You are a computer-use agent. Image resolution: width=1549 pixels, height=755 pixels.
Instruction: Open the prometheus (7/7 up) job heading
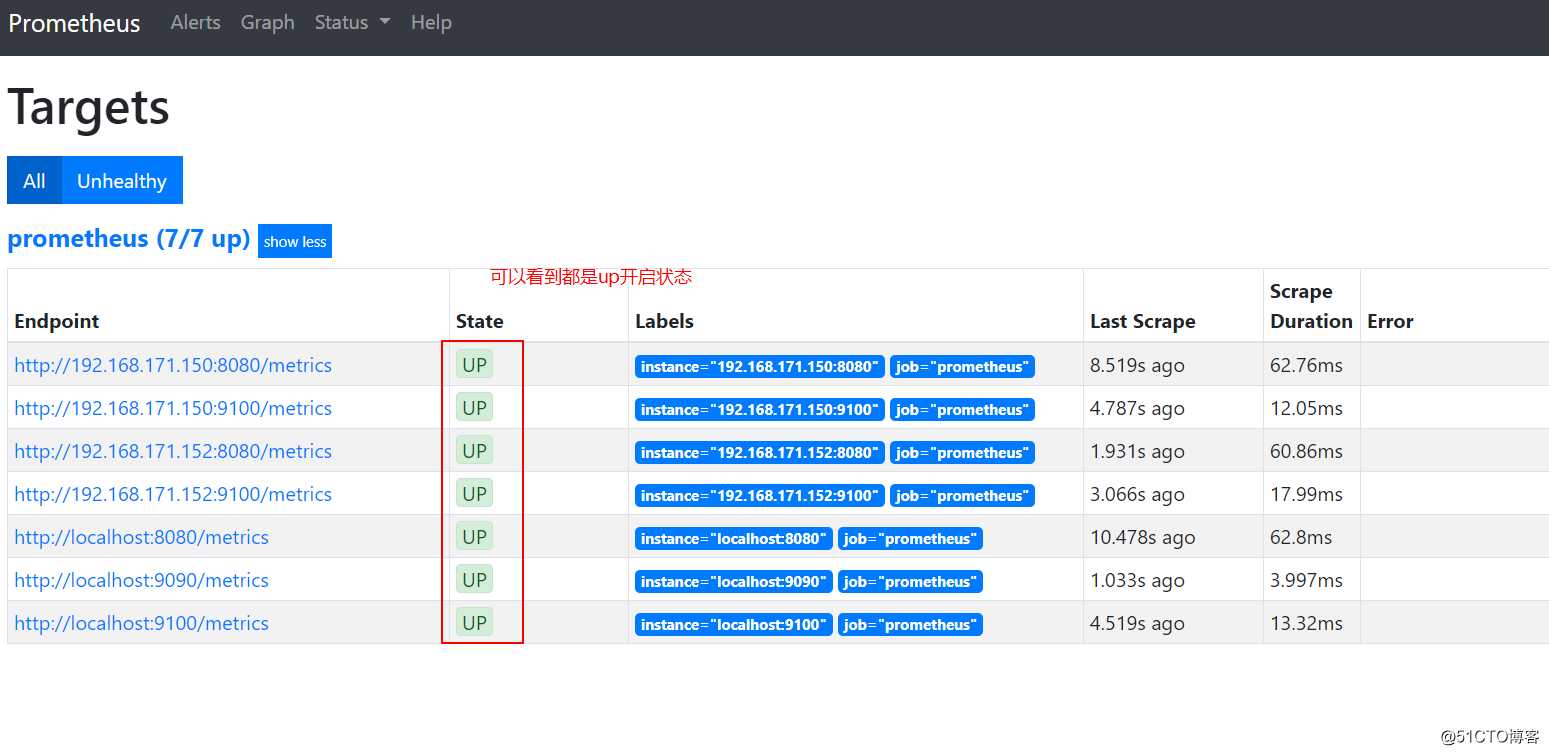[x=128, y=239]
